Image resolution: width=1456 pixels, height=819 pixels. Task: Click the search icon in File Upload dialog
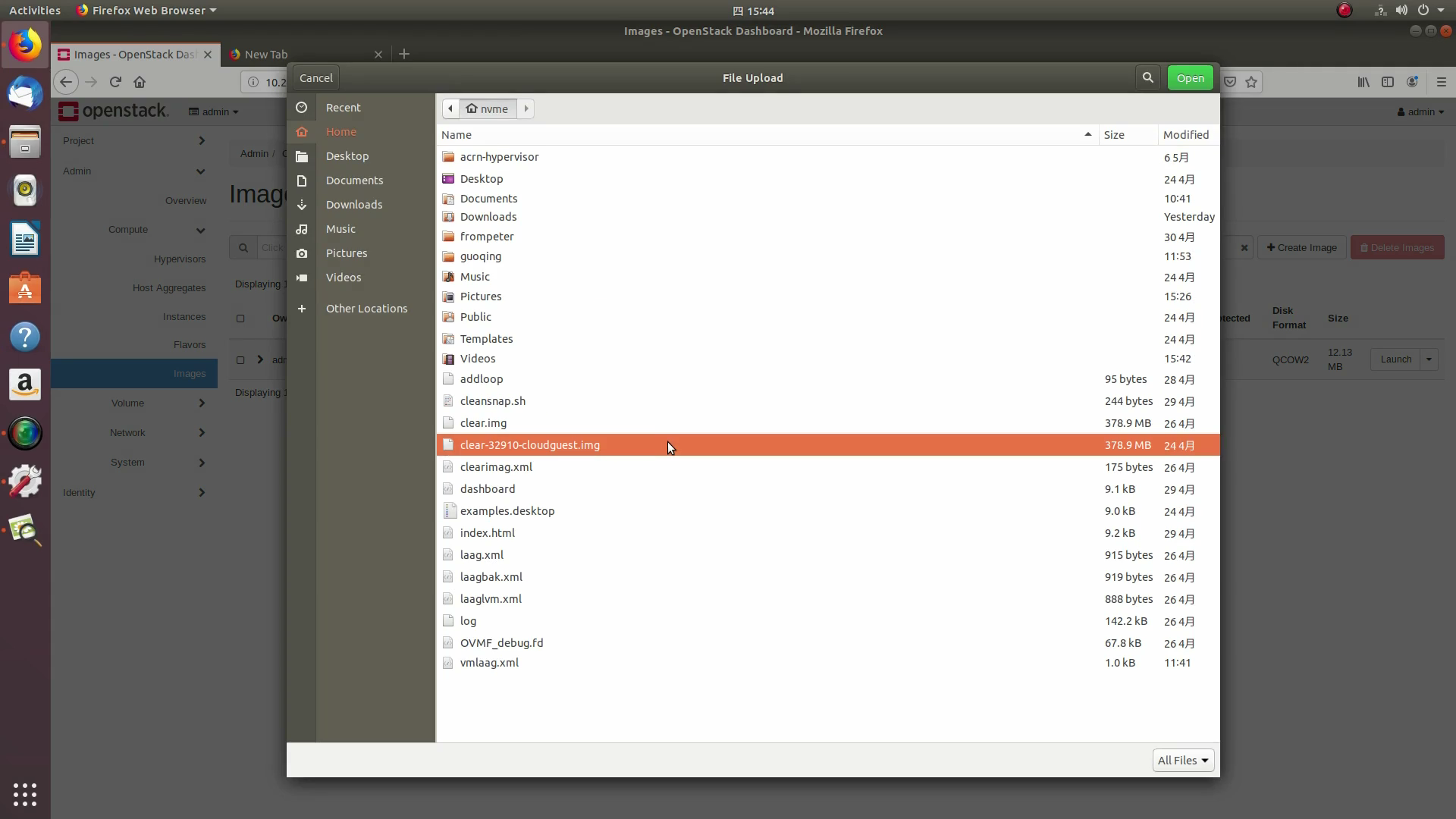click(1147, 78)
